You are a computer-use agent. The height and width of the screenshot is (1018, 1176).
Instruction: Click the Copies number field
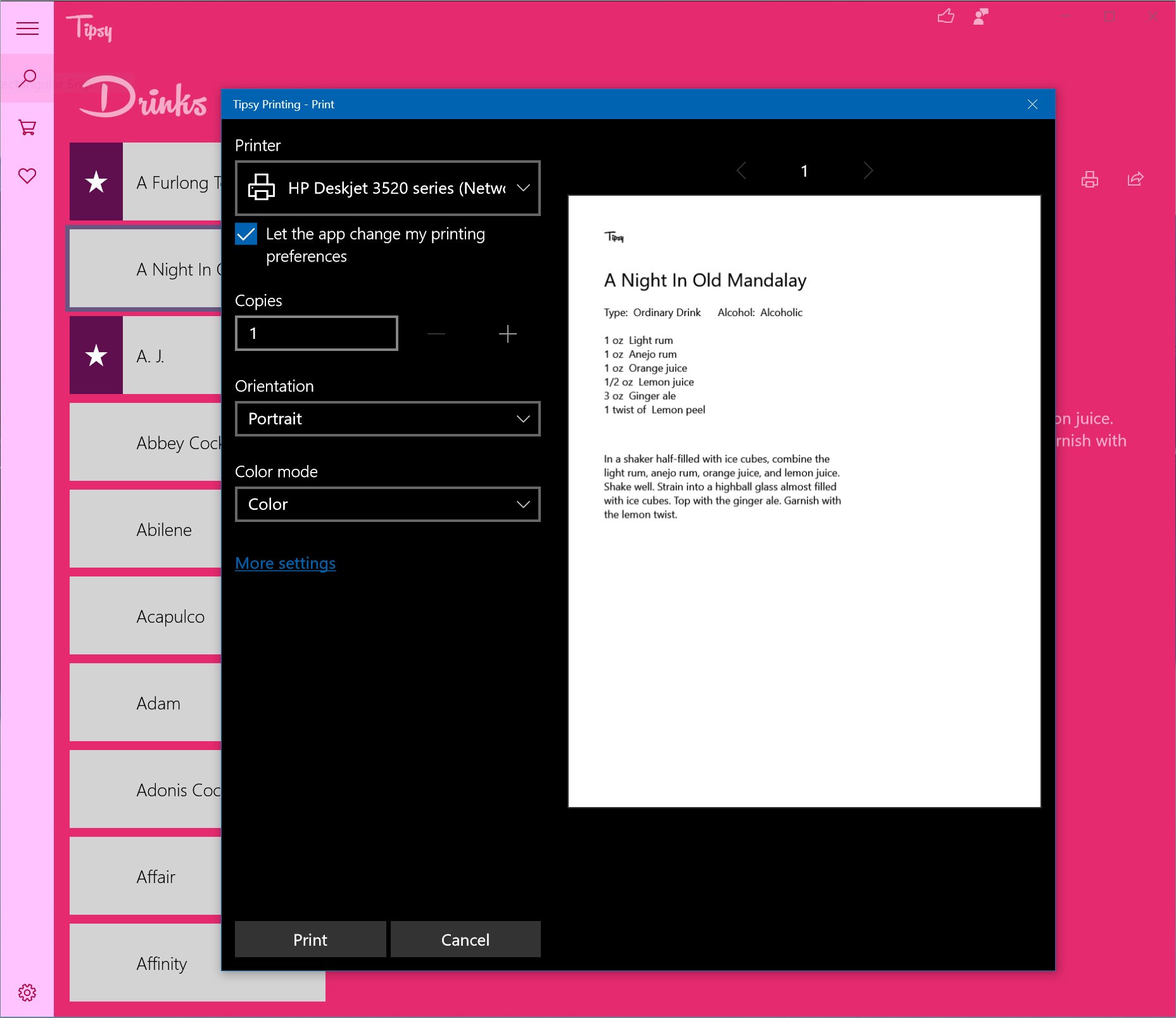click(x=317, y=333)
